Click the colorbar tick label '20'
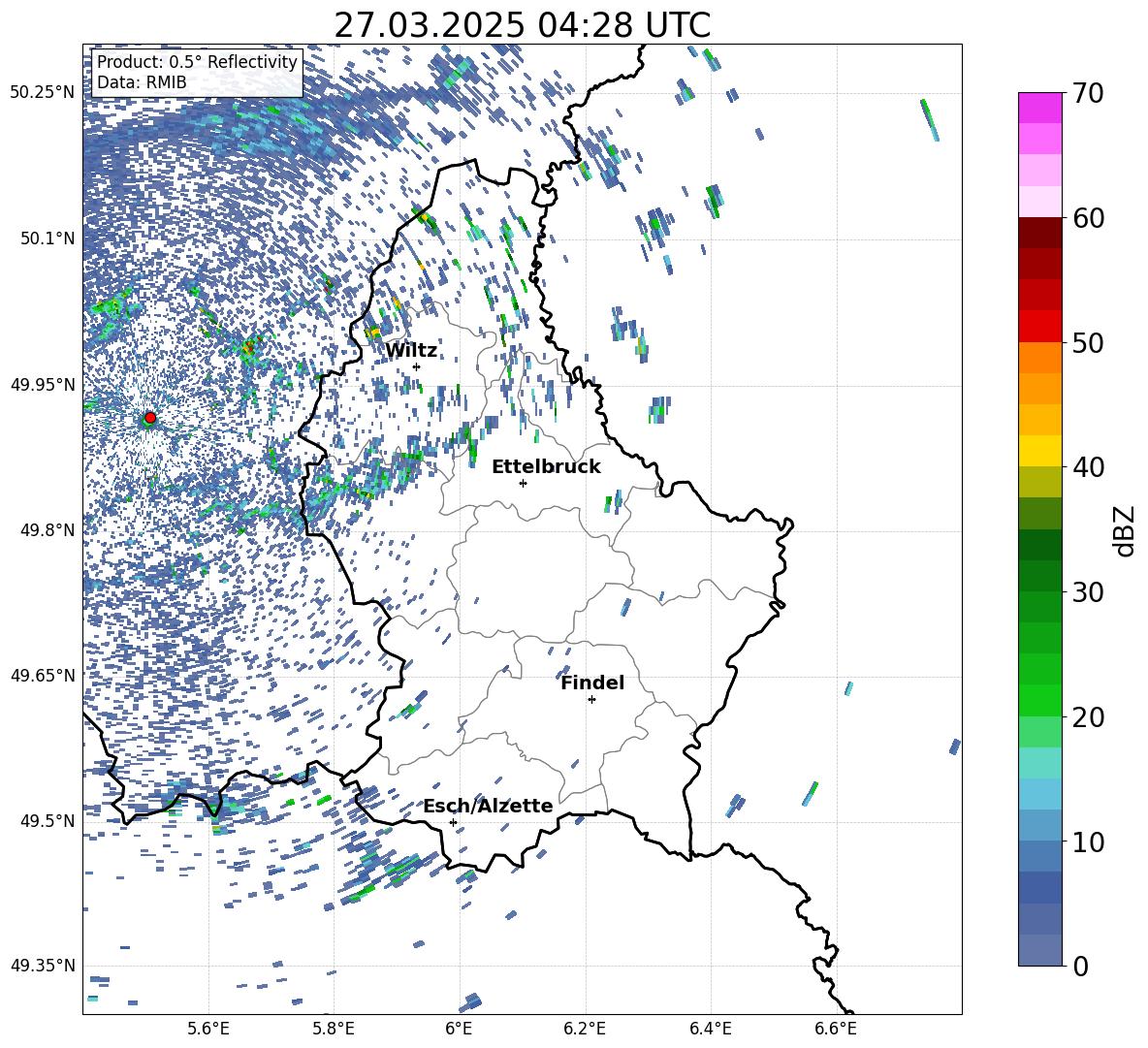 (1088, 717)
